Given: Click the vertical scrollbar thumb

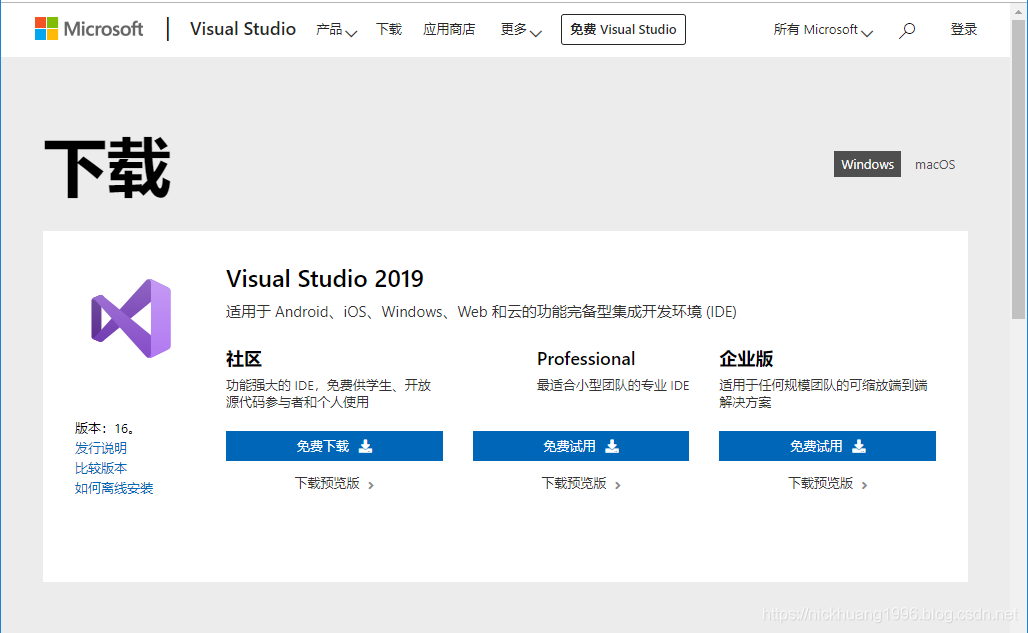Looking at the screenshot, I should click(1018, 169).
